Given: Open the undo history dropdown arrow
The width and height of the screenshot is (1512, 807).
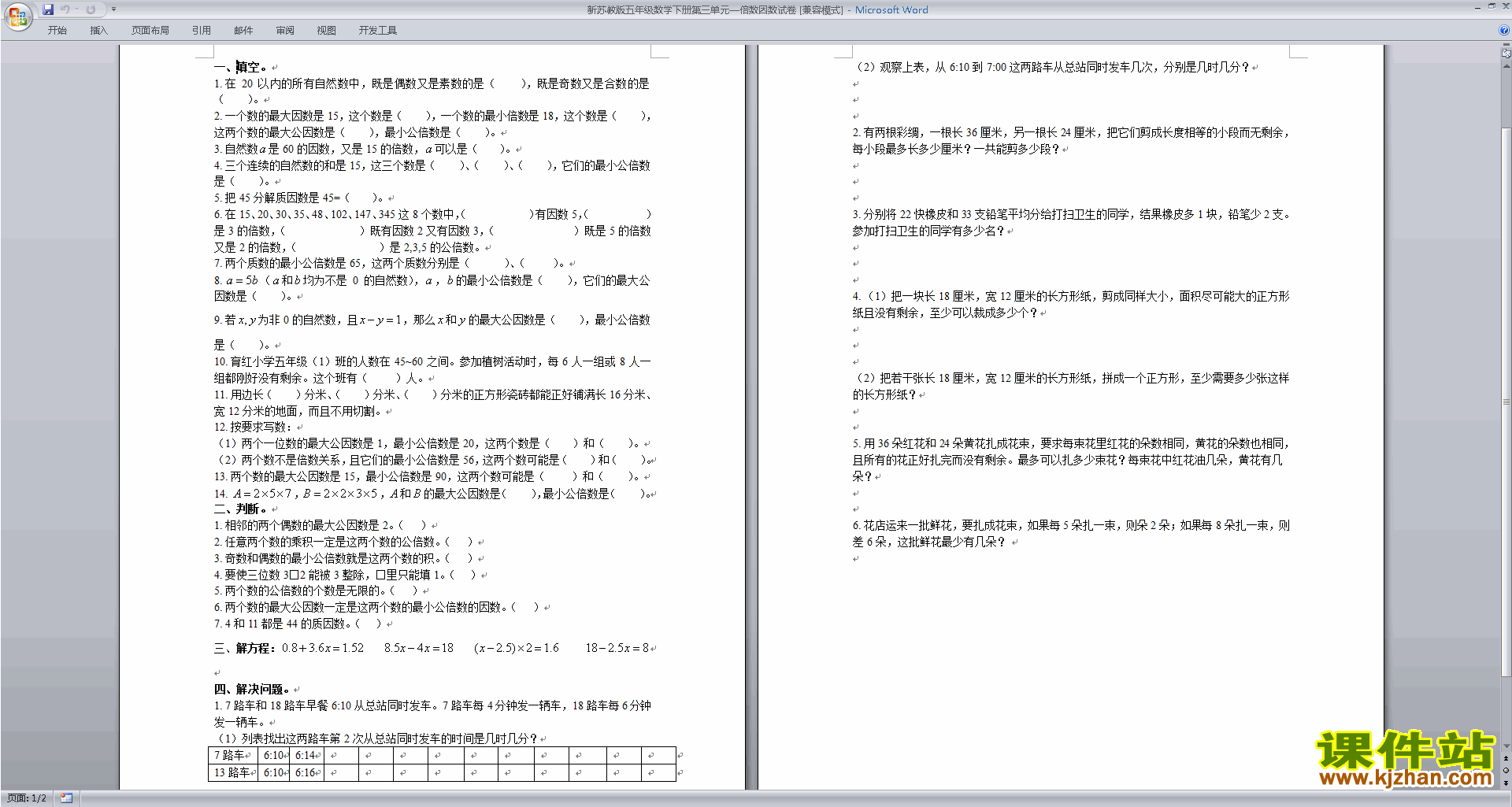Looking at the screenshot, I should 76,9.
